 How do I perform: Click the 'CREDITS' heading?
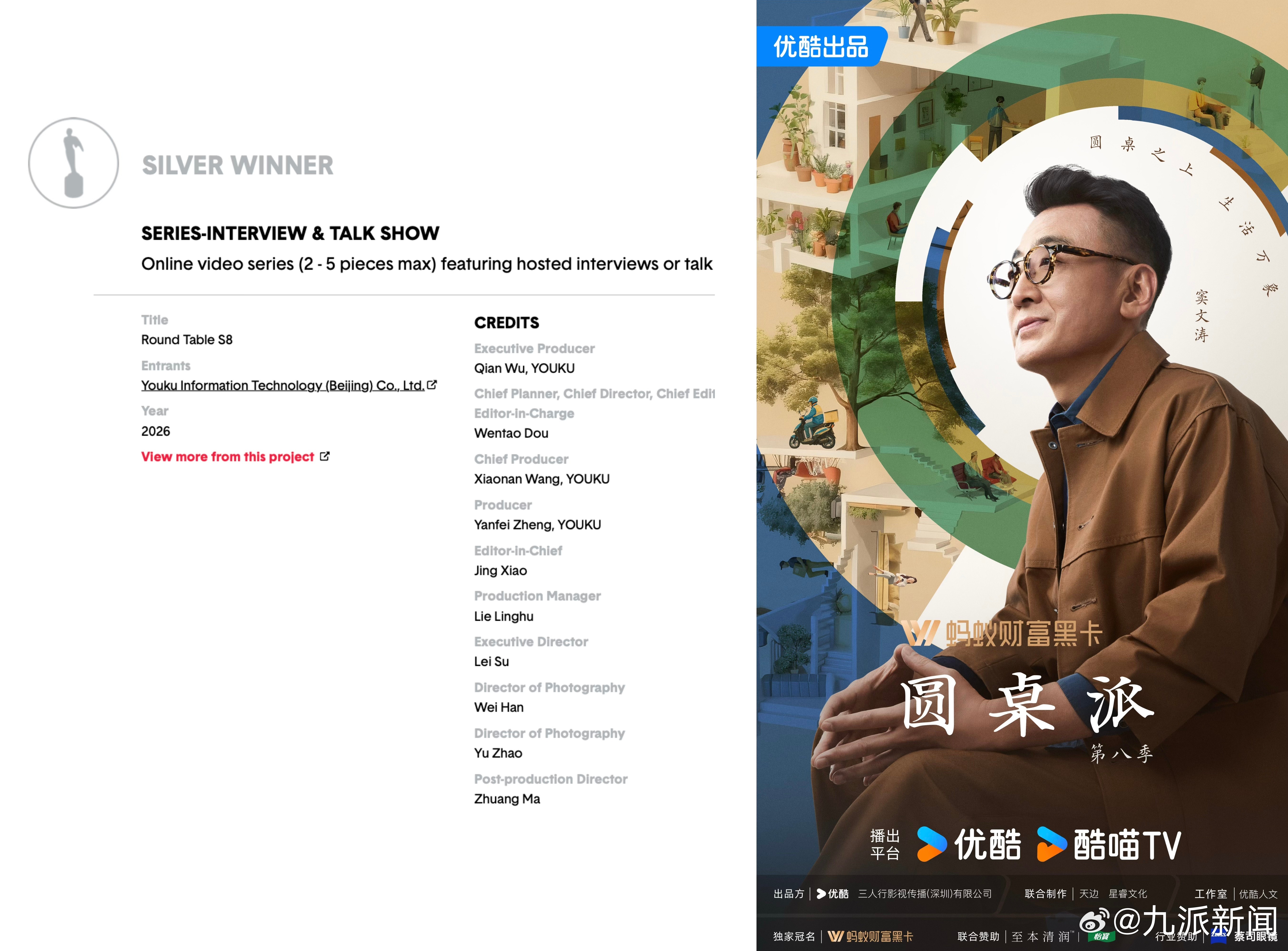507,323
